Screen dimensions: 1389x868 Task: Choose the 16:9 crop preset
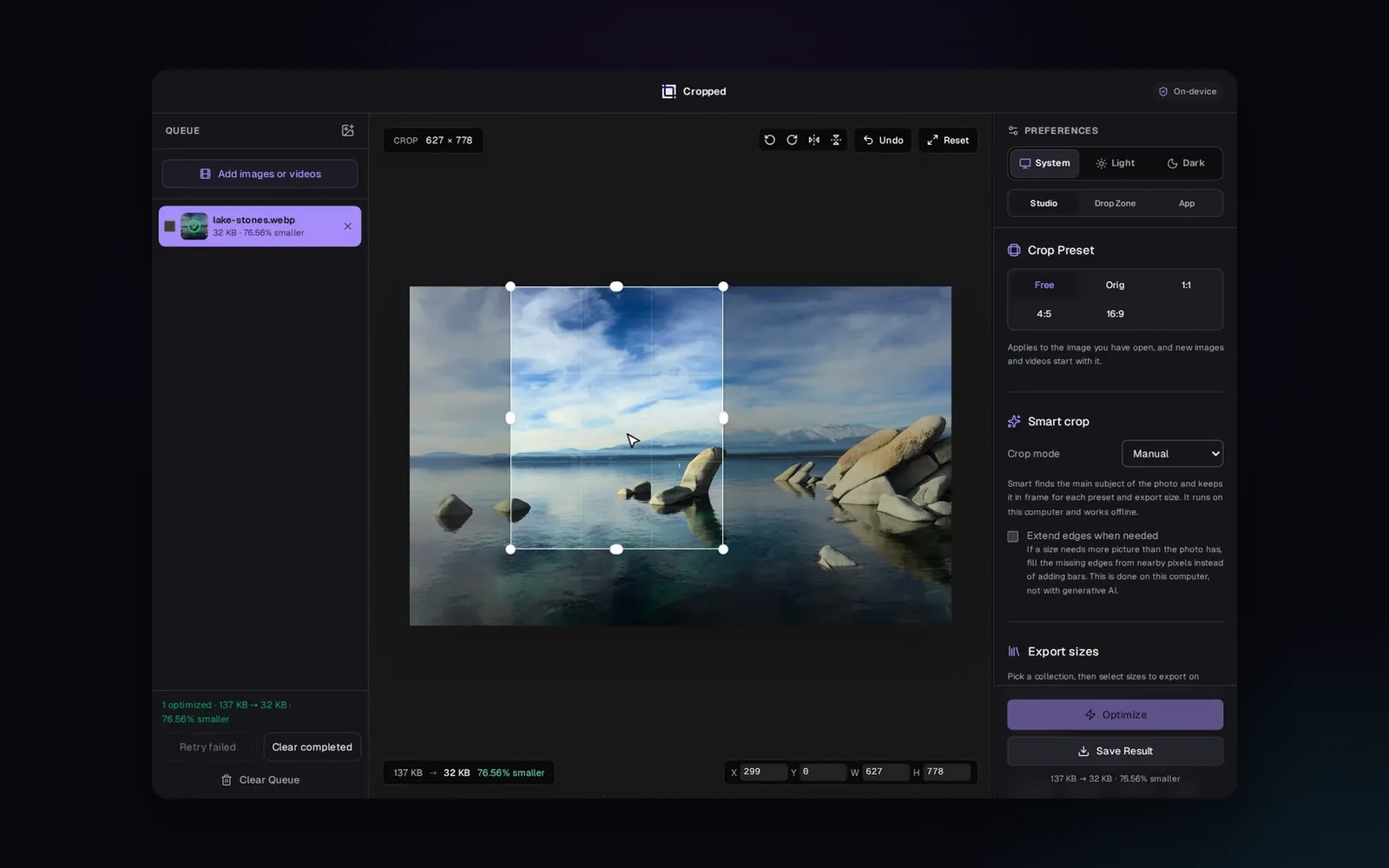pyautogui.click(x=1116, y=314)
